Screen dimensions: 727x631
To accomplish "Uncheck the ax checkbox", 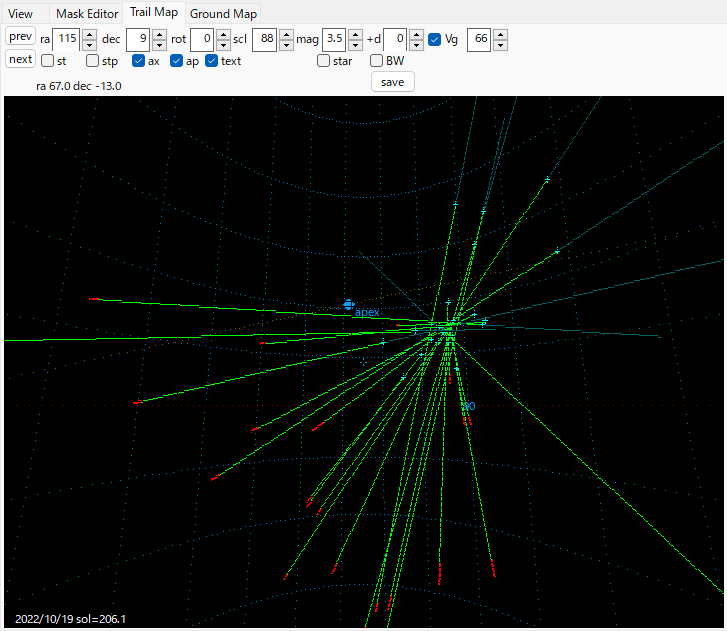I will [x=139, y=61].
